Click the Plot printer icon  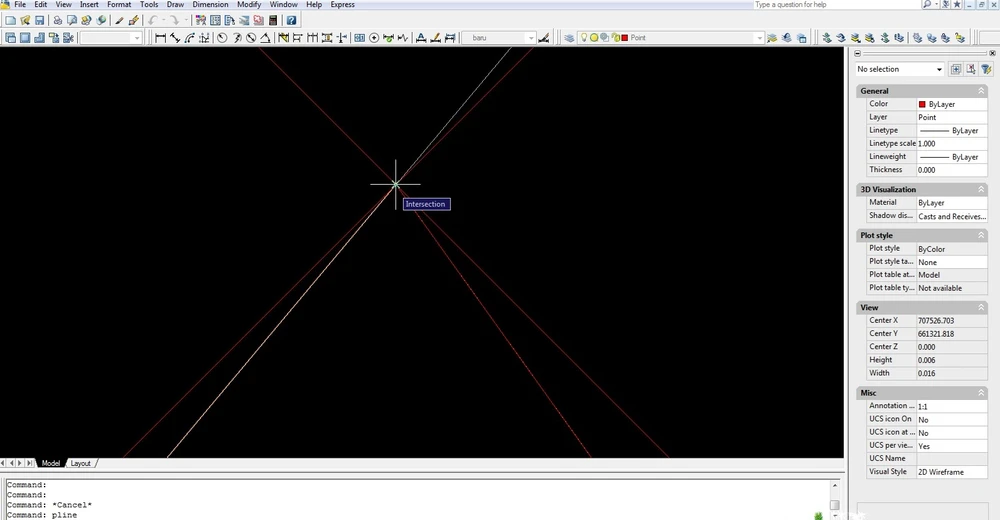point(57,20)
